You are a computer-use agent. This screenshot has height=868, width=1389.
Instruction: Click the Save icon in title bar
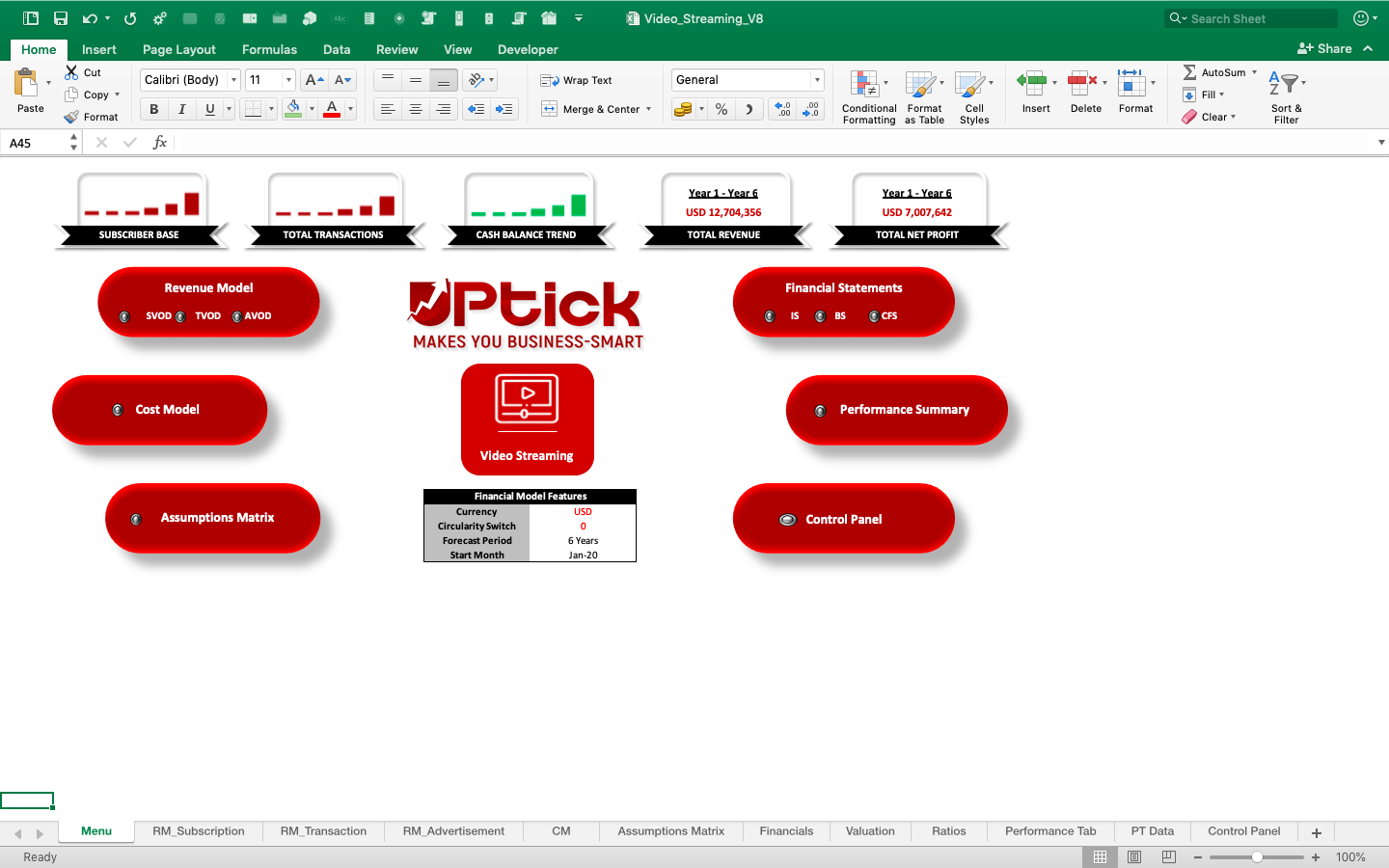(60, 18)
